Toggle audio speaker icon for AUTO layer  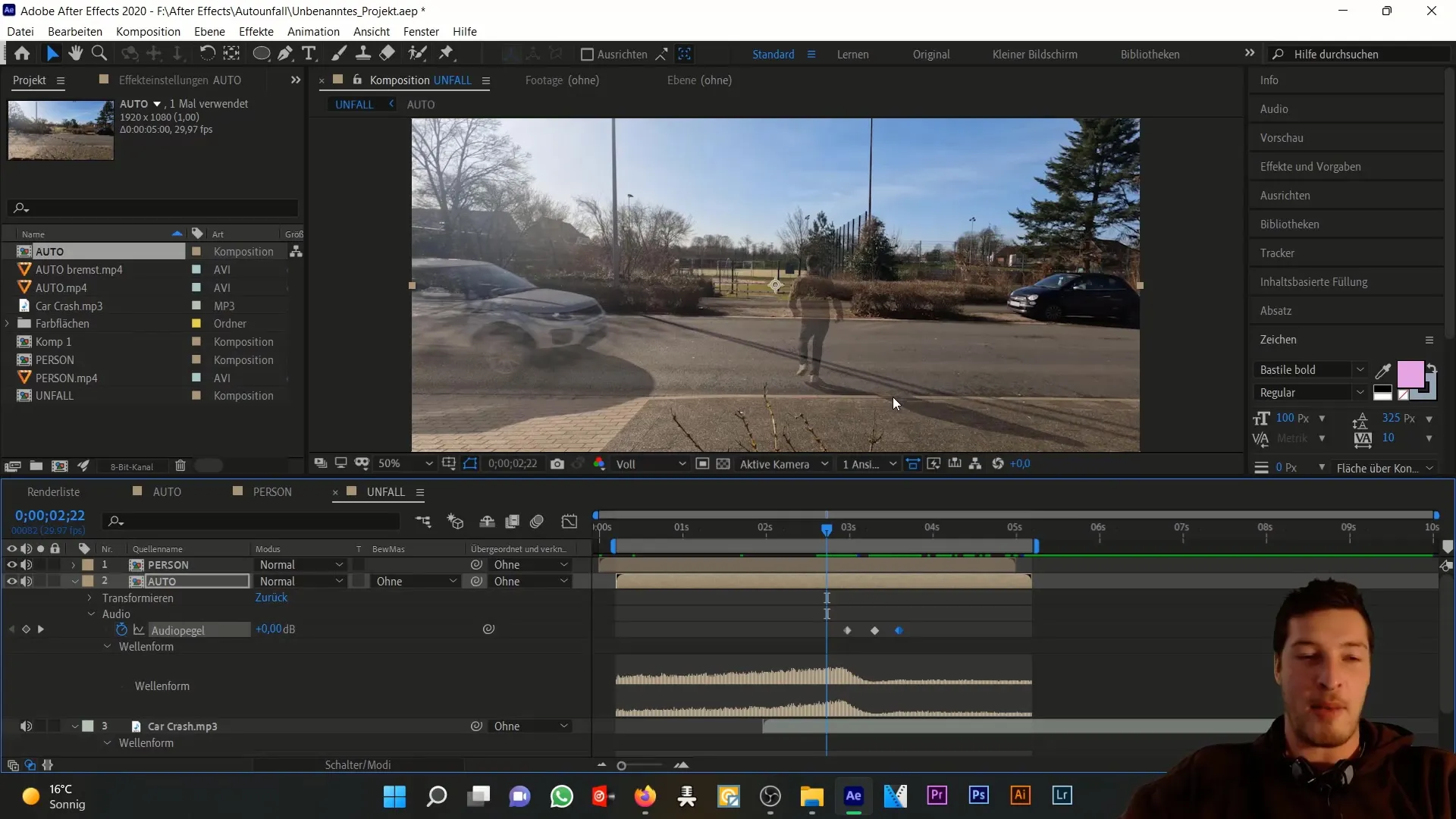pyautogui.click(x=27, y=581)
